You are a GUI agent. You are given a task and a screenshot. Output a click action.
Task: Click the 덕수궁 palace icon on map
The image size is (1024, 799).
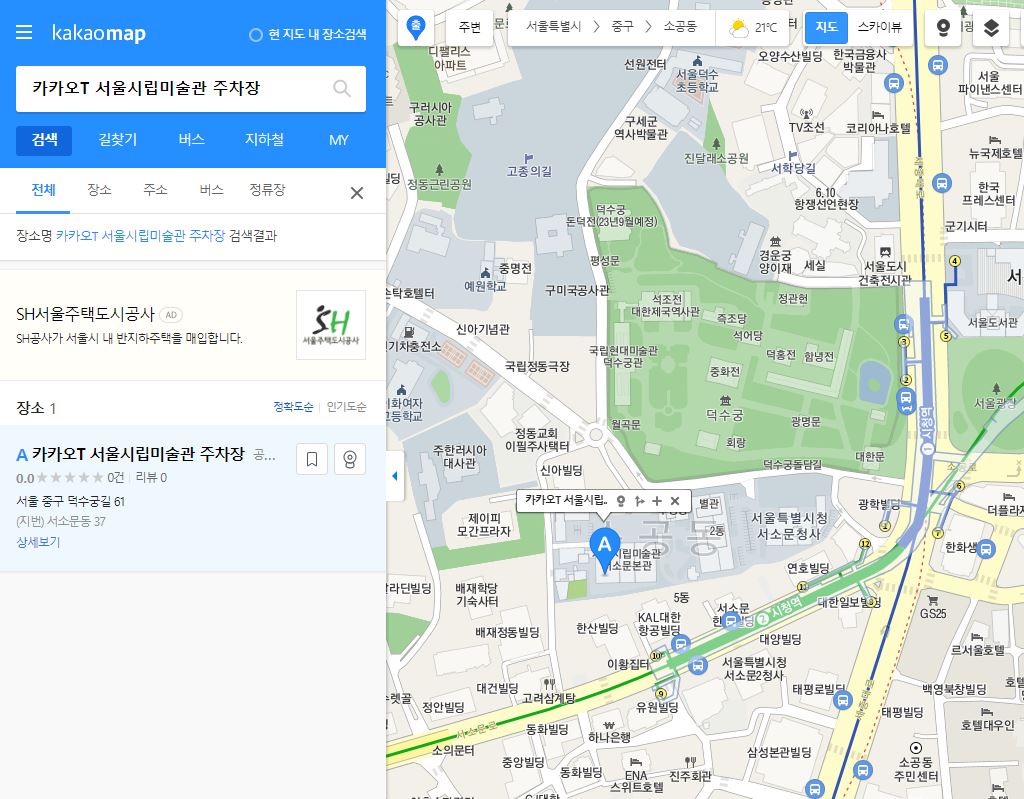[x=725, y=400]
